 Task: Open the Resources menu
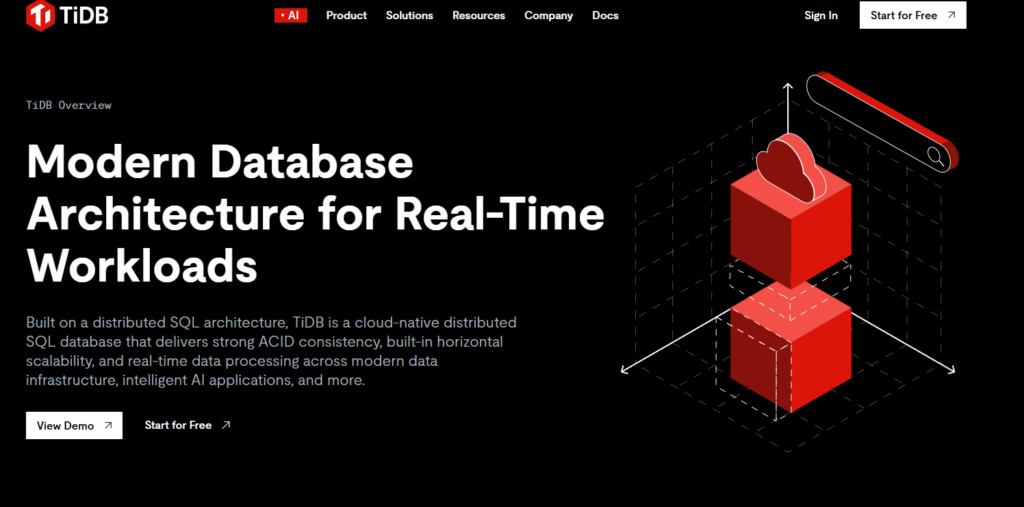point(479,15)
